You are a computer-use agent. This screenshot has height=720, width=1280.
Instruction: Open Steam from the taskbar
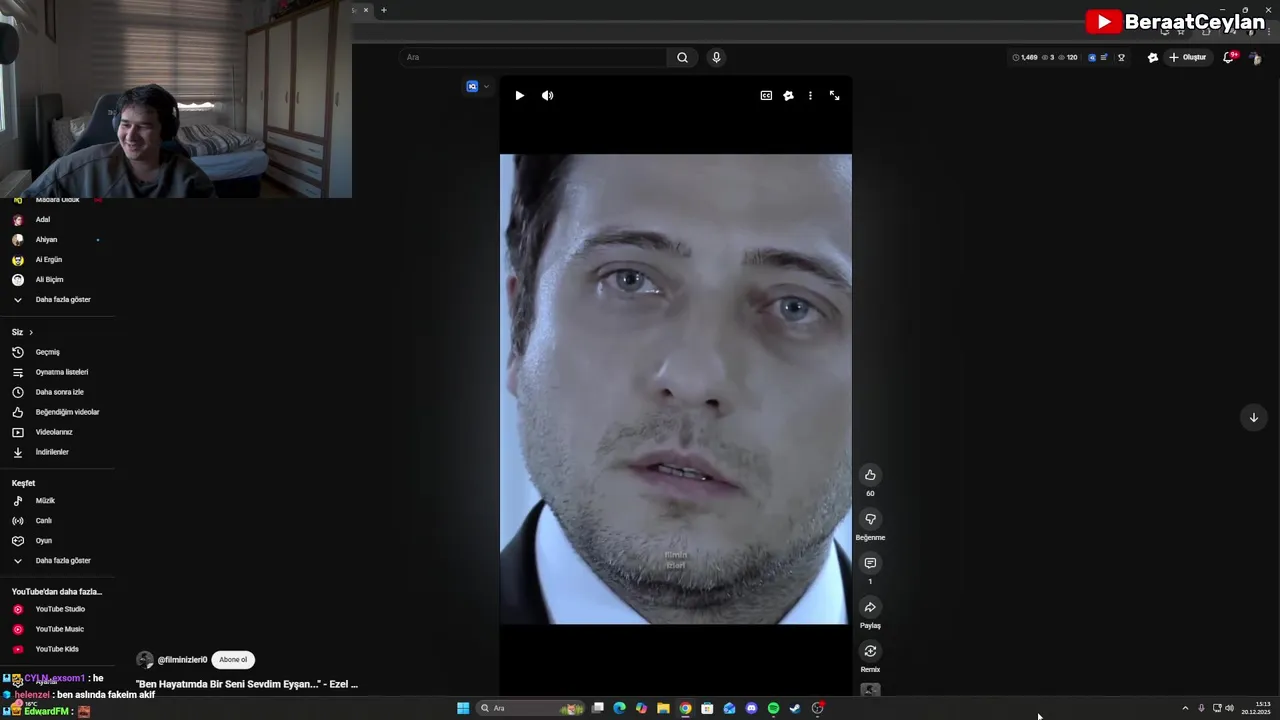coord(795,708)
